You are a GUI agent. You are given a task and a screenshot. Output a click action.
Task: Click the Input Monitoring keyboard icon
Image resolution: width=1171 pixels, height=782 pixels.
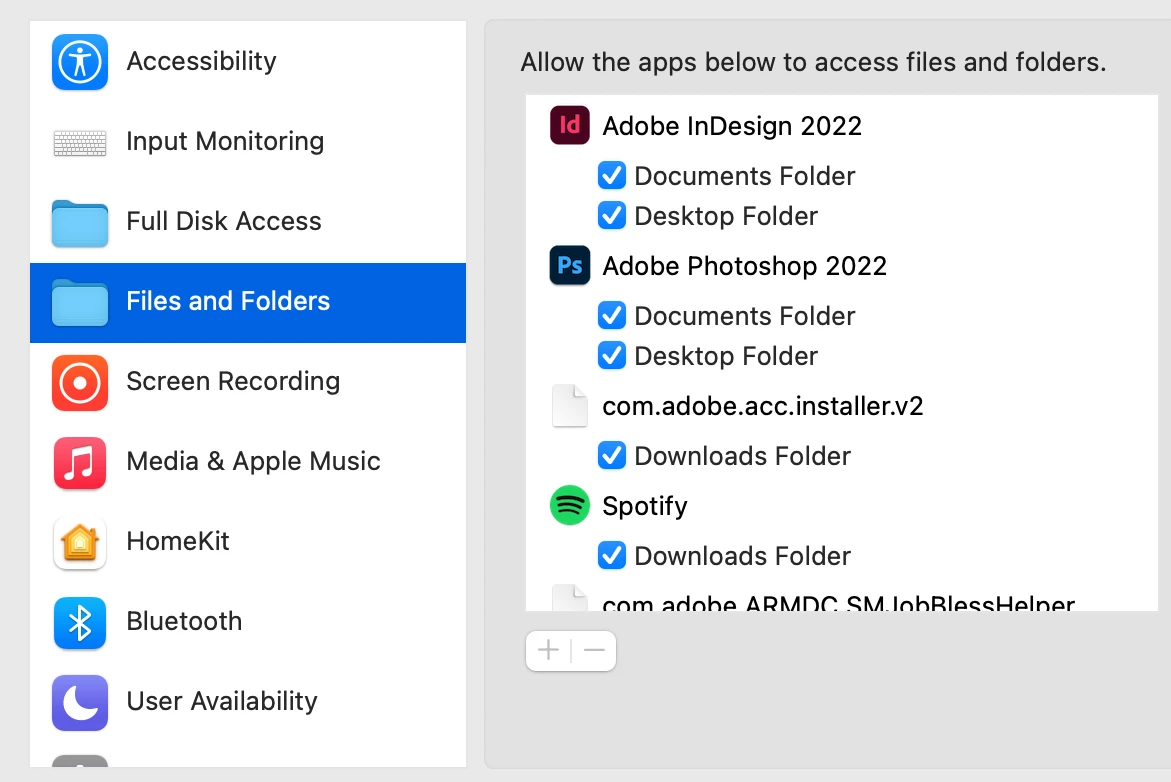pyautogui.click(x=80, y=143)
